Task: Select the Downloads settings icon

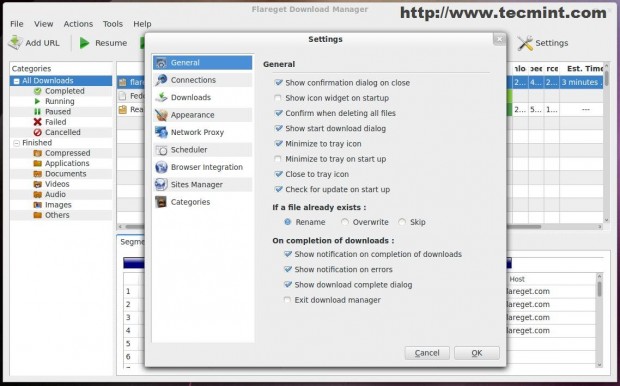Action: tap(161, 97)
